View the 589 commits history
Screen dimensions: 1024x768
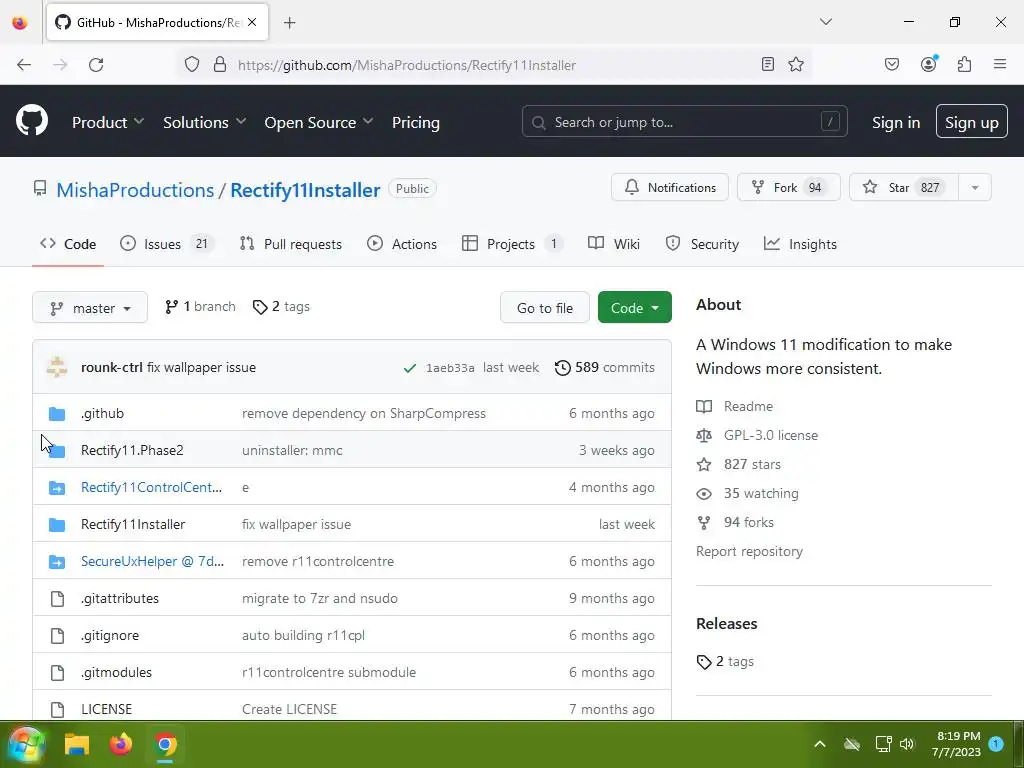pos(605,368)
